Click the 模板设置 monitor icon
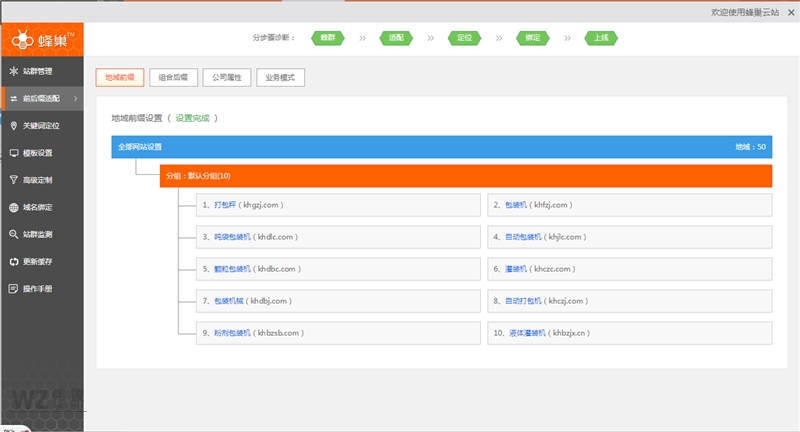800x432 pixels. 14,153
